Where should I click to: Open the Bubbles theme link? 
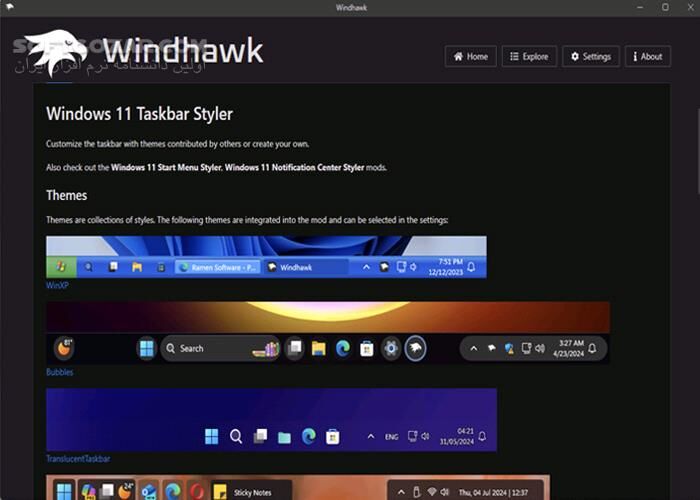click(x=59, y=372)
